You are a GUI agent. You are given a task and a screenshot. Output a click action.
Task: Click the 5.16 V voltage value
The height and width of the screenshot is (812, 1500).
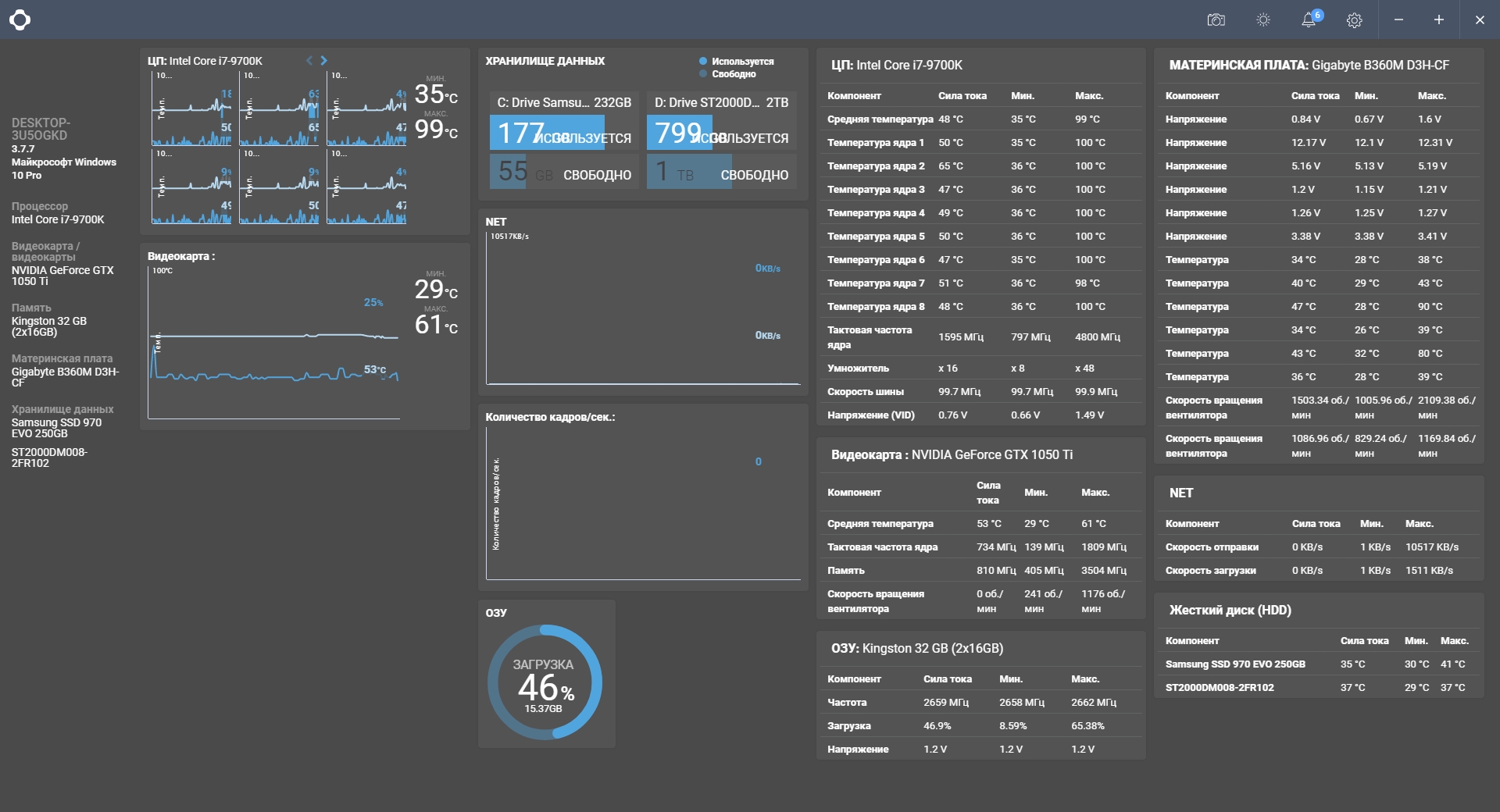tap(1305, 166)
